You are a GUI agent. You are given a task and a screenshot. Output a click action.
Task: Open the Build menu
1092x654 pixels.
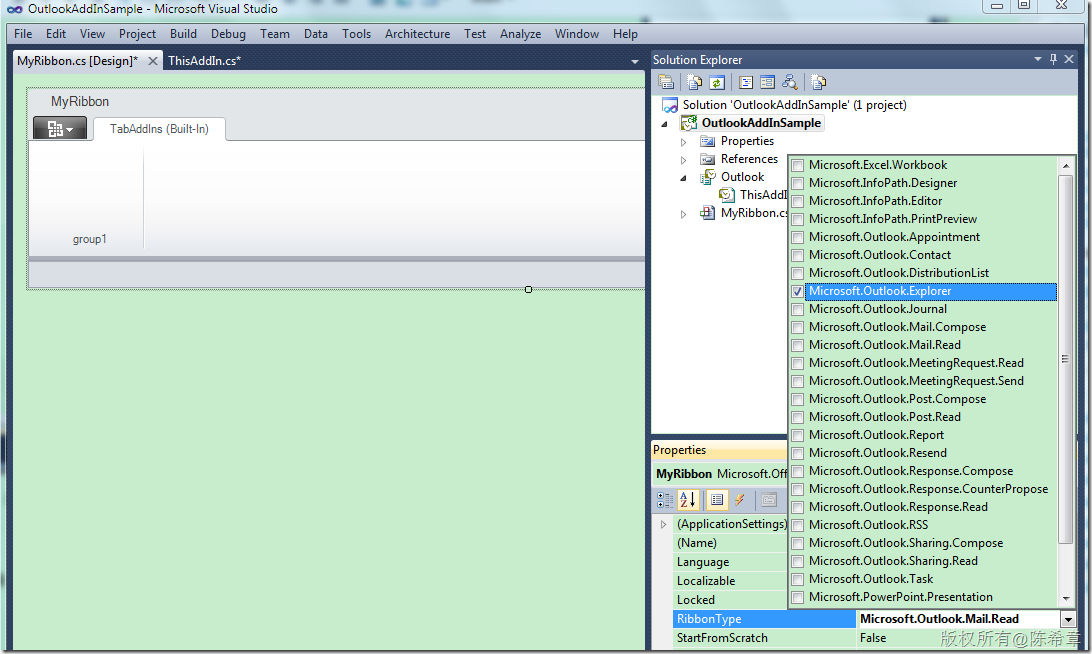183,34
